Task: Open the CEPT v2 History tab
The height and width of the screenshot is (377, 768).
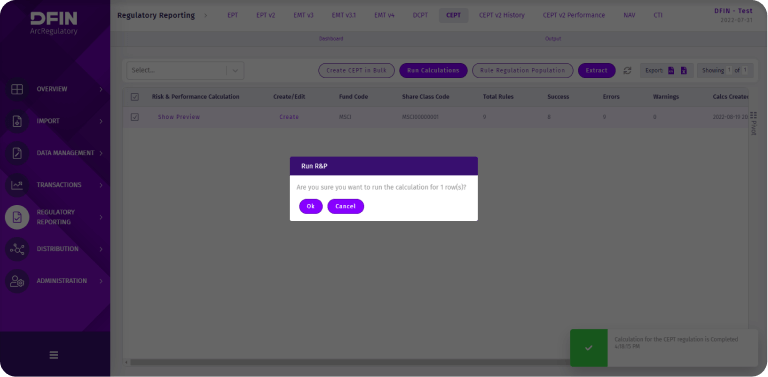Action: click(x=502, y=16)
